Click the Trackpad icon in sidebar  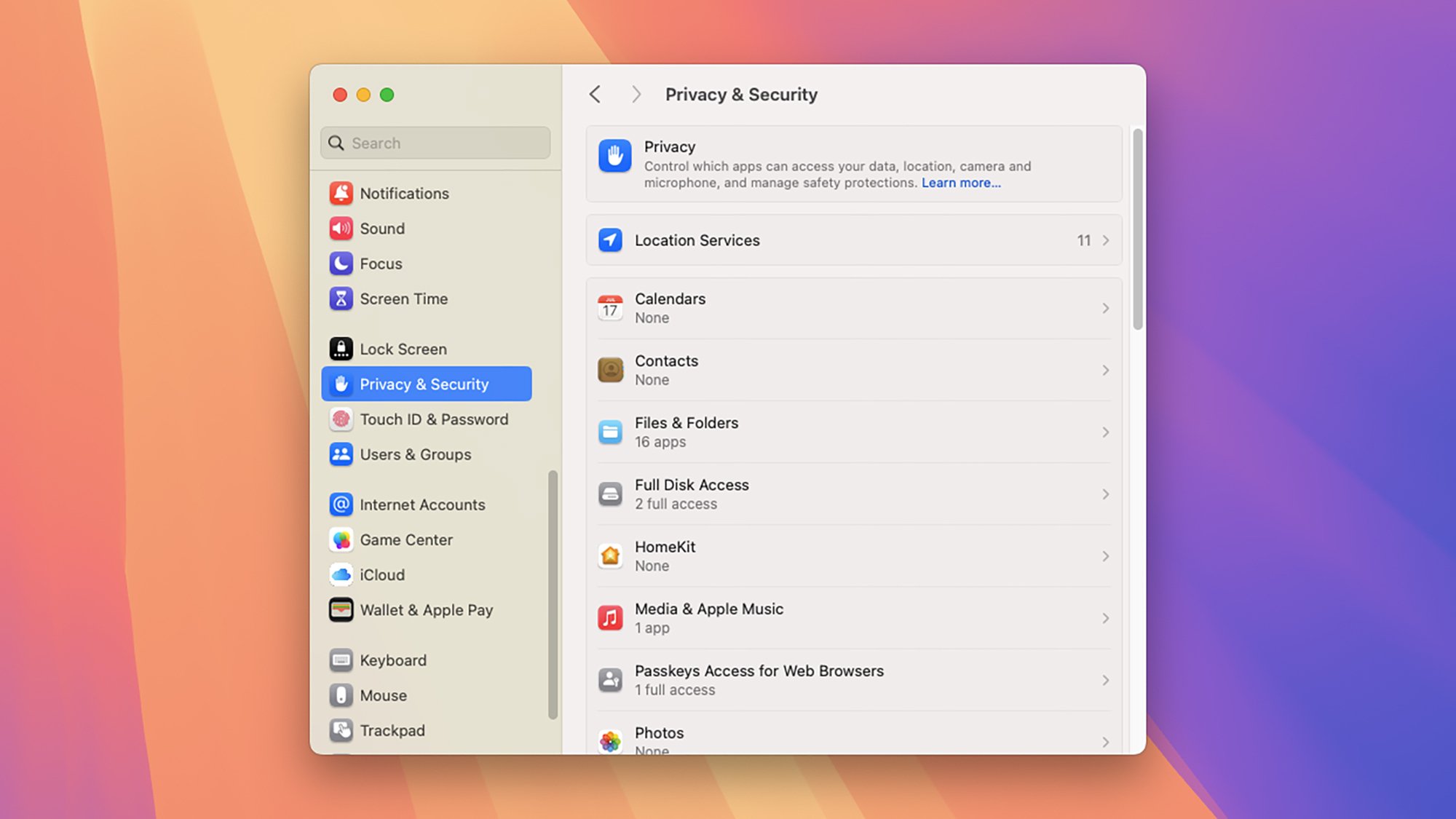(341, 730)
